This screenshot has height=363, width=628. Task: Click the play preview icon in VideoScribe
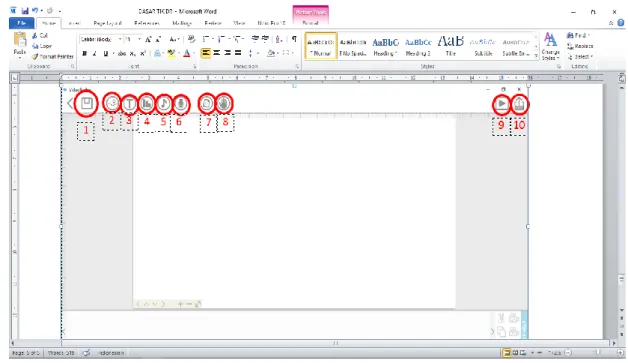tap(501, 104)
